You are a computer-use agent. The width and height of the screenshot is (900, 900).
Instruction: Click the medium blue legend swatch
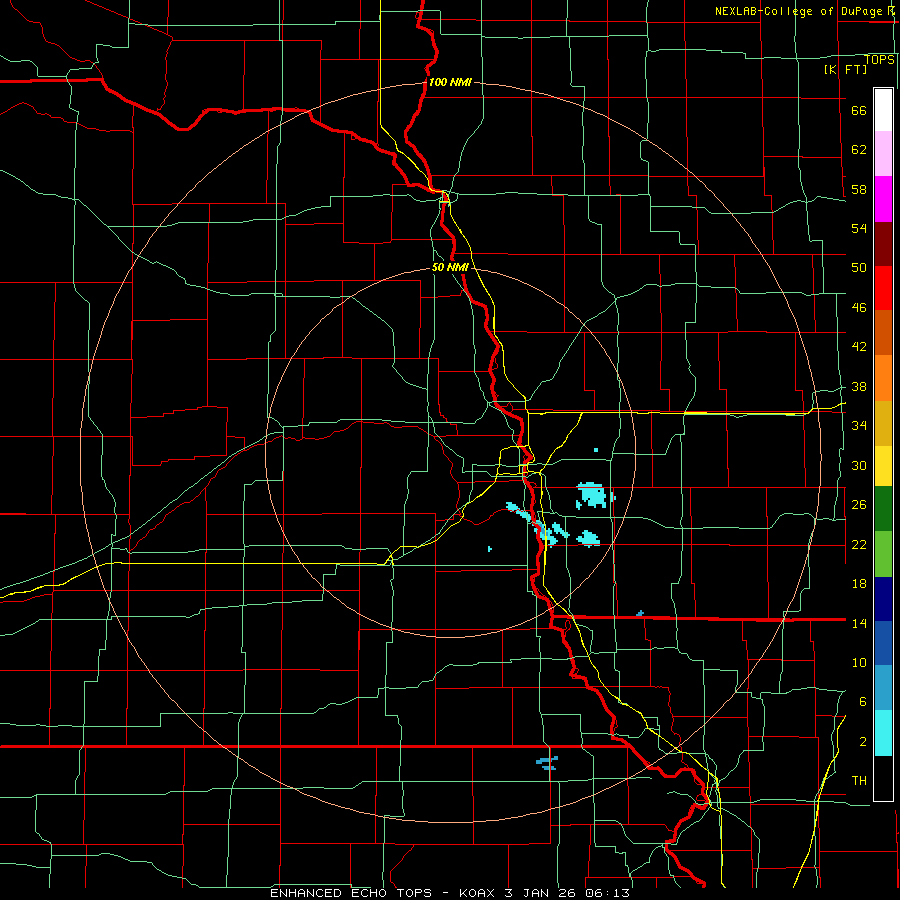(883, 643)
